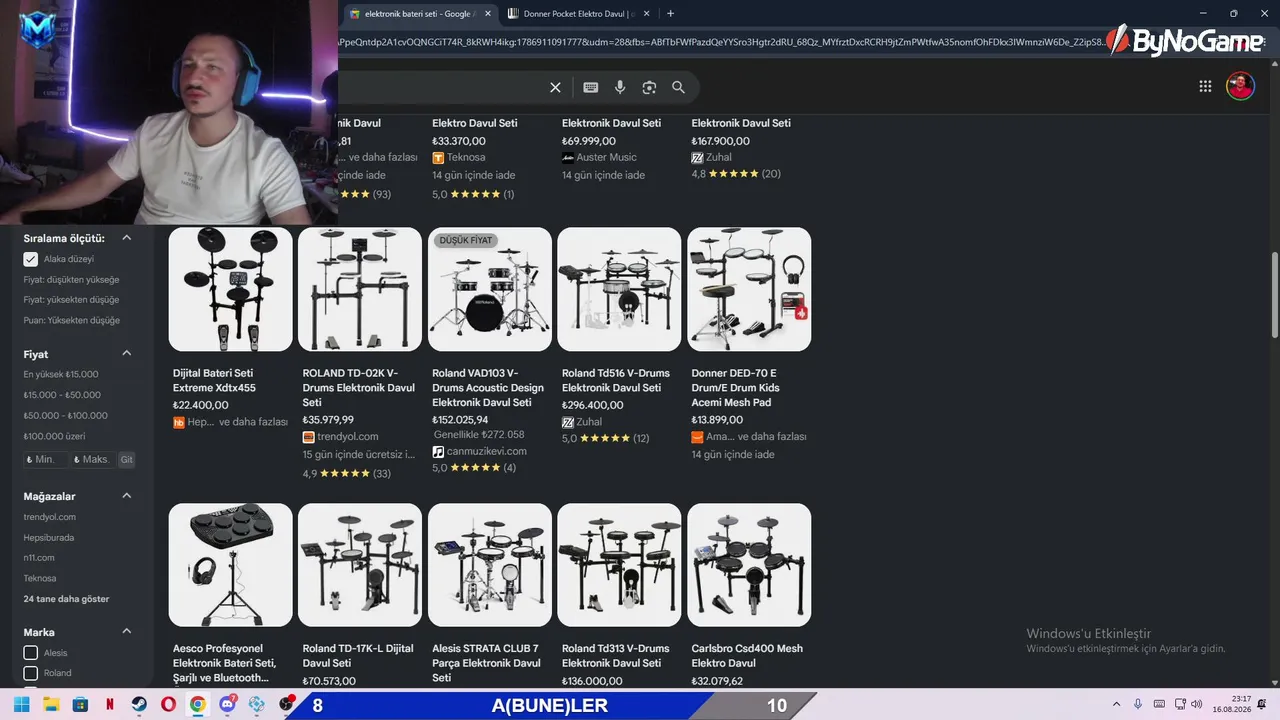
Task: Filter price '₺100.000 üzeri'
Action: (54, 437)
